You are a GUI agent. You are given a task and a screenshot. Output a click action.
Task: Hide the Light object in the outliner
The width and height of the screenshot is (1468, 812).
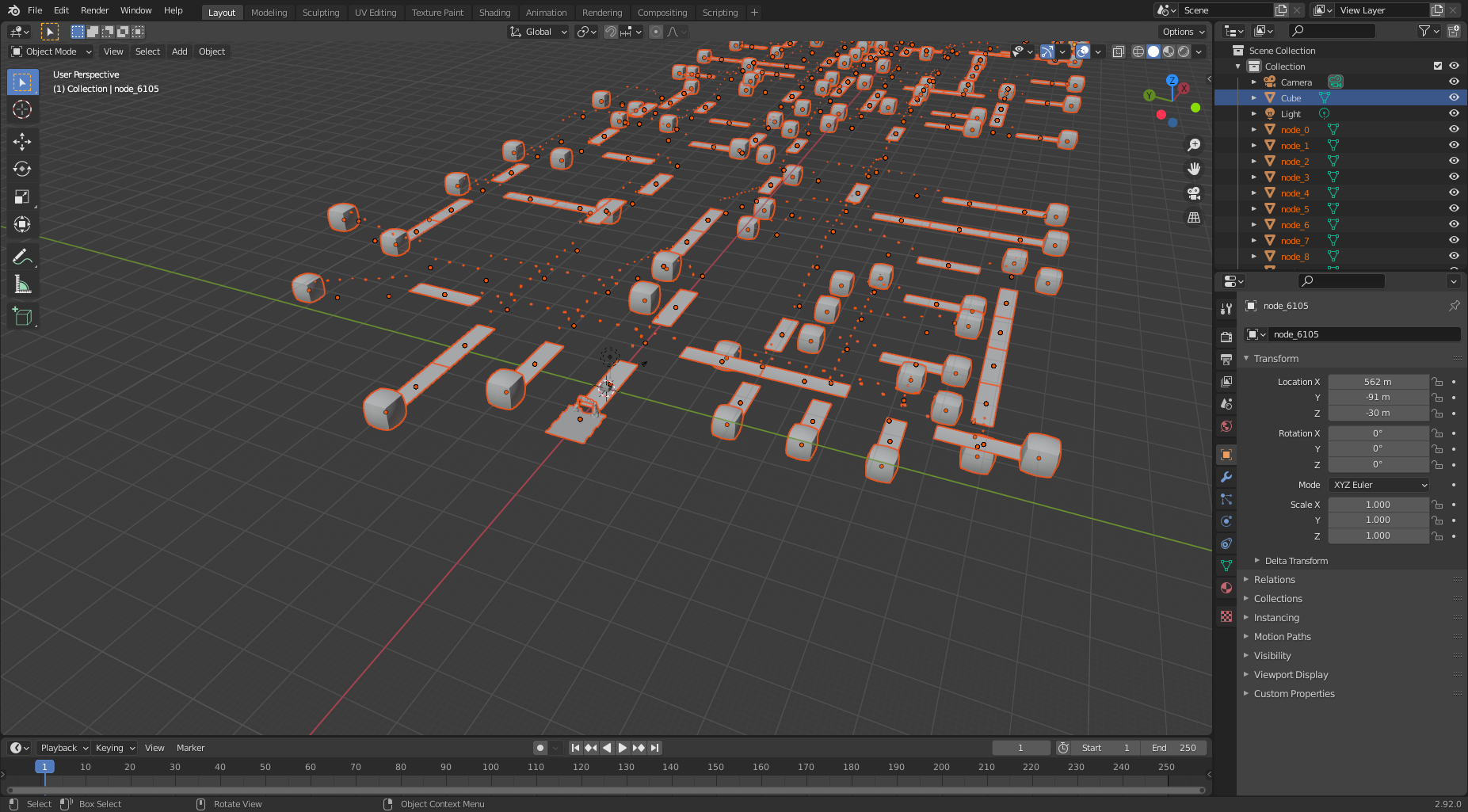(x=1454, y=113)
